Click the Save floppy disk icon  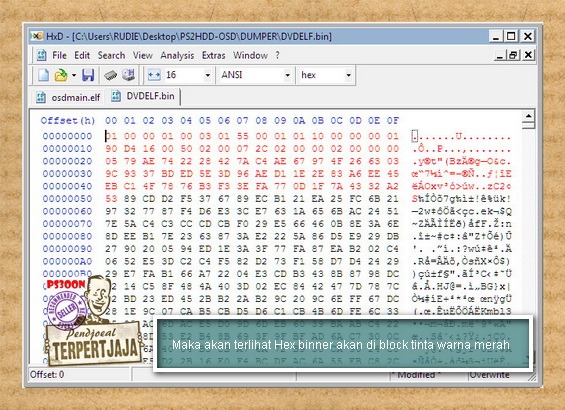pos(88,75)
